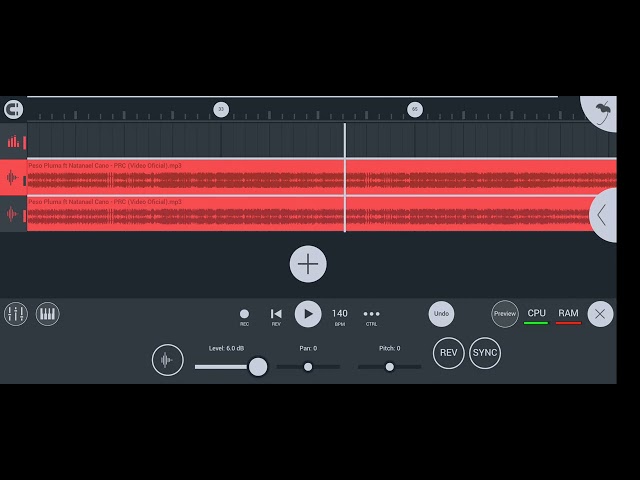This screenshot has width=640, height=480.
Task: Close the clip editor with X button
Action: click(600, 314)
